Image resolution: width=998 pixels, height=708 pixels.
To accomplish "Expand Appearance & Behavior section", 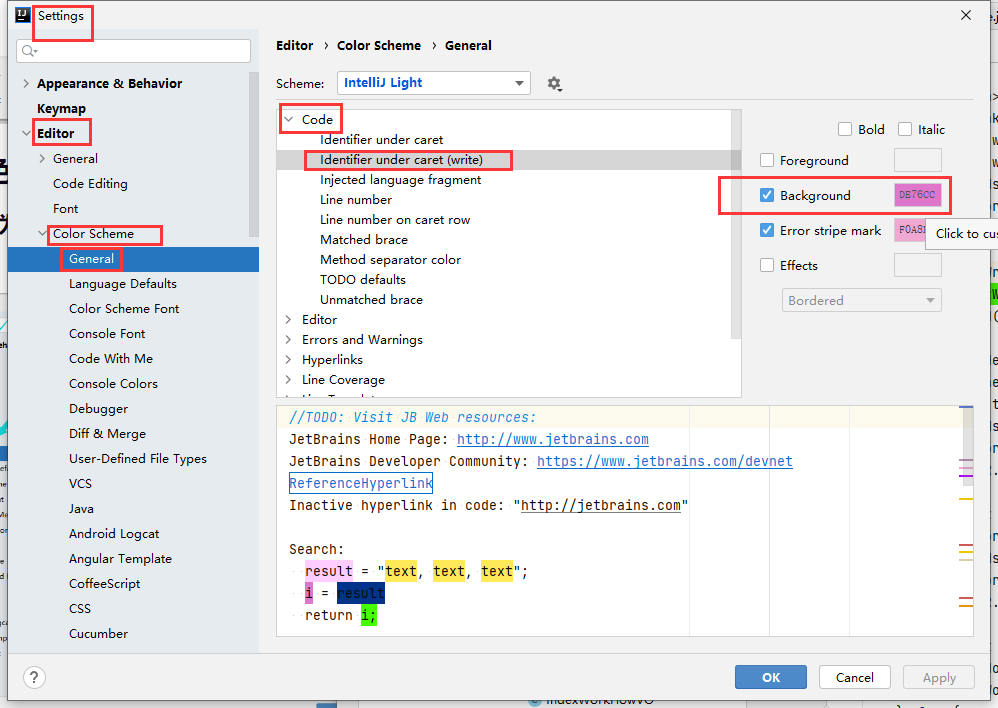I will click(x=25, y=83).
